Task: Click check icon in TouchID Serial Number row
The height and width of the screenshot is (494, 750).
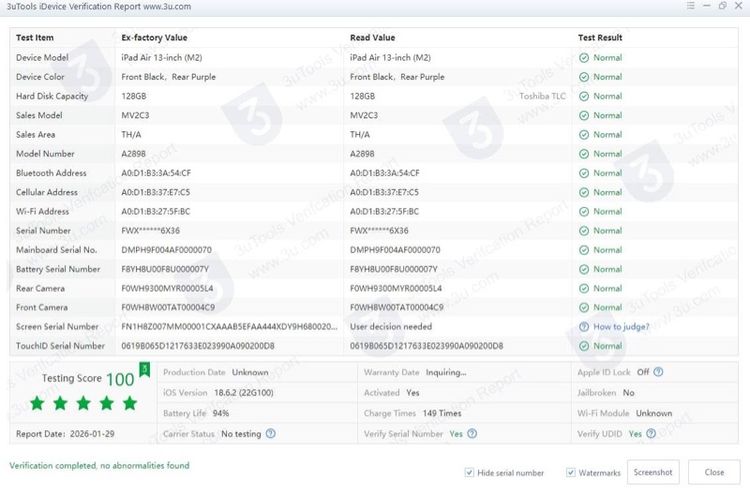Action: tap(584, 346)
